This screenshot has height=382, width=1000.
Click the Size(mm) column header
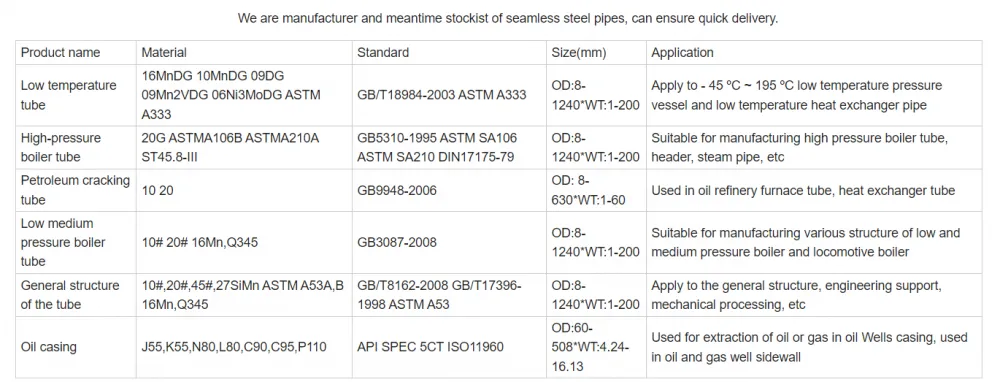click(x=596, y=52)
